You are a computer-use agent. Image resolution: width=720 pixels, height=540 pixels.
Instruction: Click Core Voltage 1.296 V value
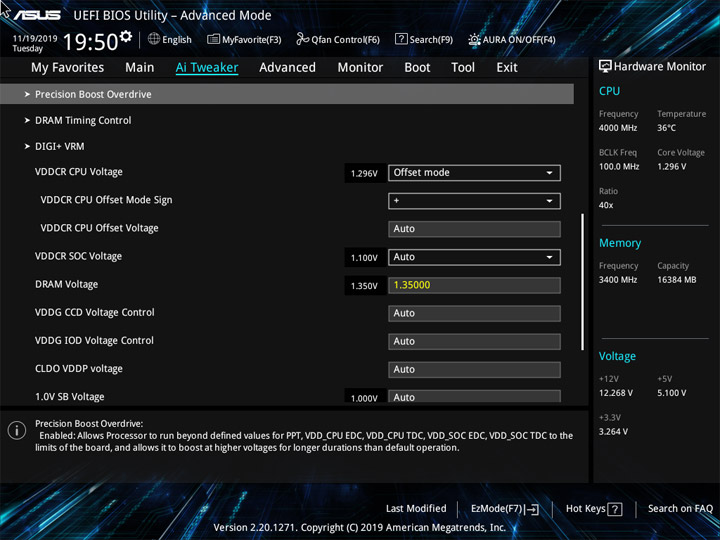(x=671, y=166)
